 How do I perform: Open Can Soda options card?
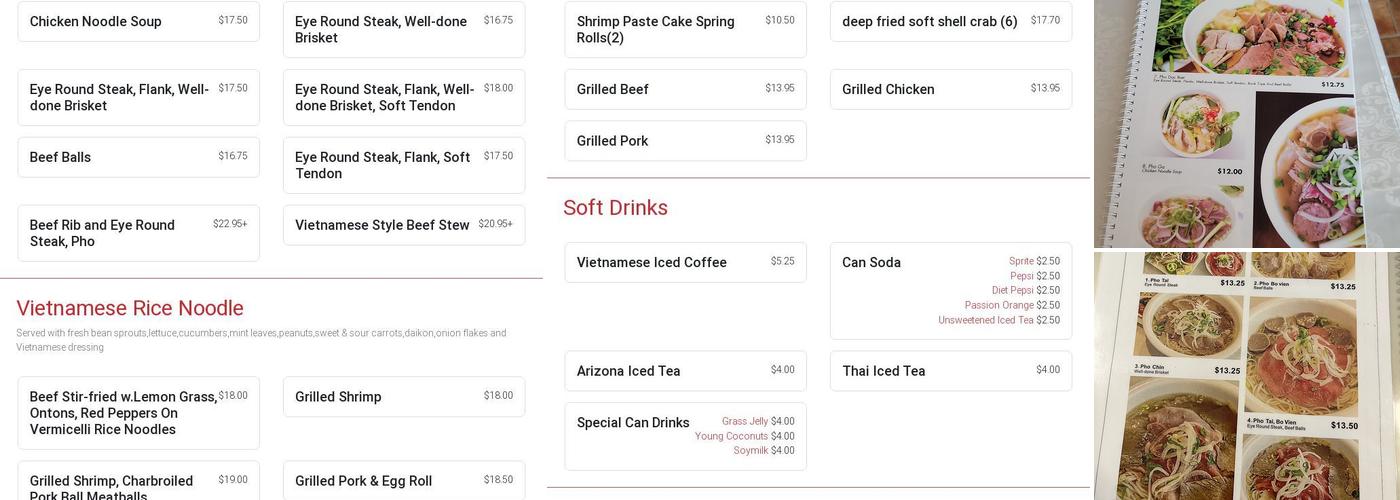click(x=950, y=290)
